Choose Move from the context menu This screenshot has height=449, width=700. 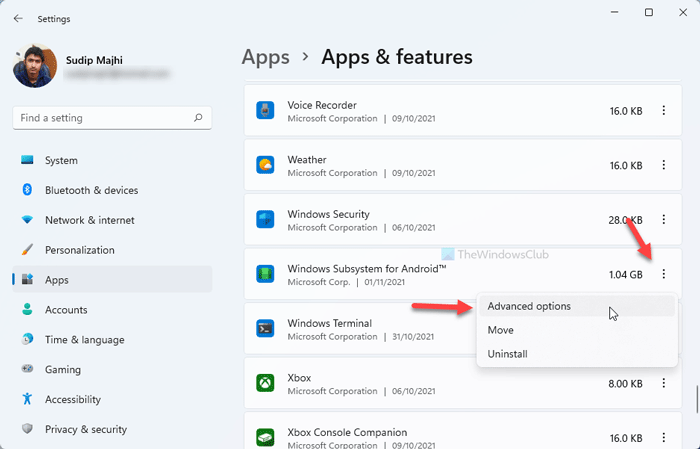[x=577, y=330]
